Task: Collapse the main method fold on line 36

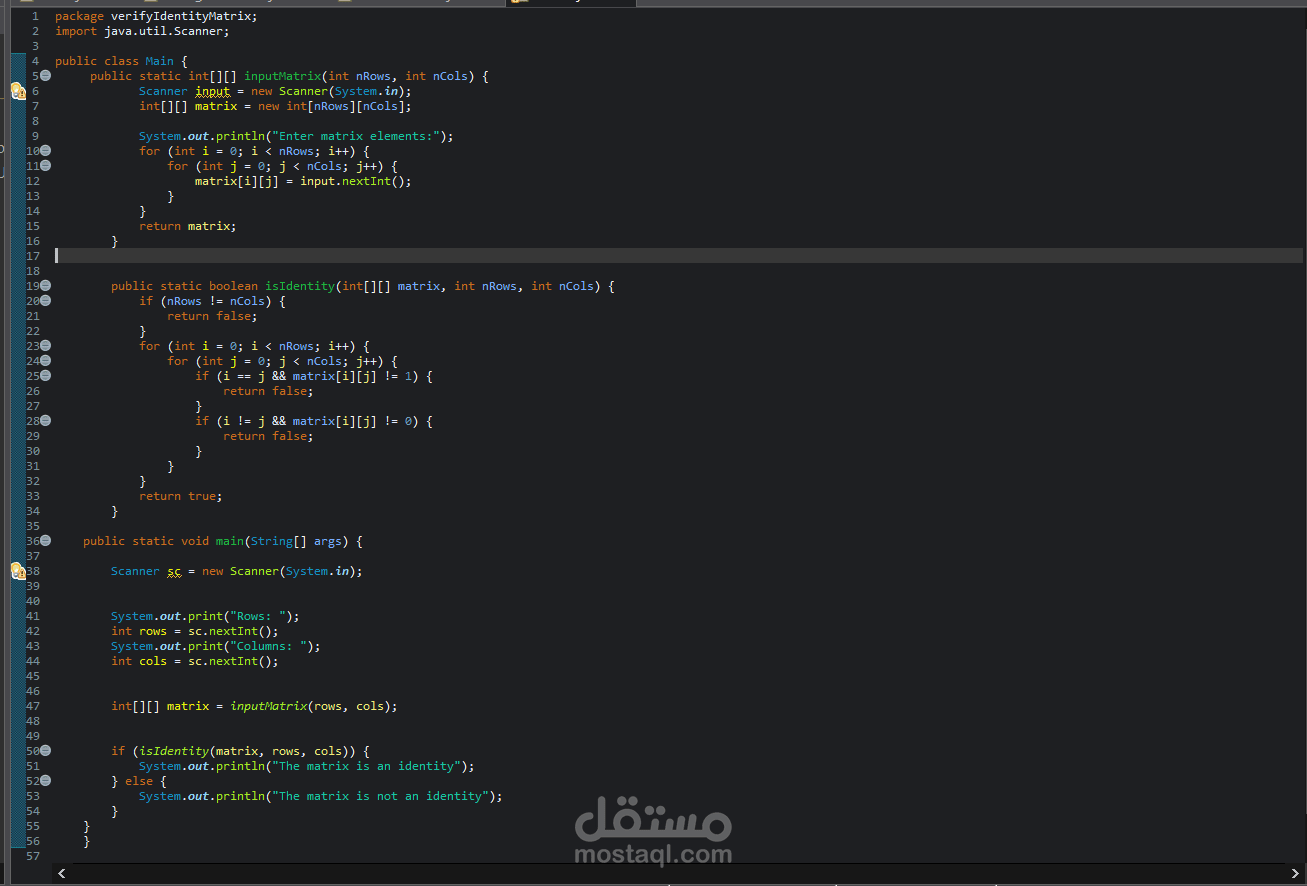Action: pyautogui.click(x=46, y=541)
